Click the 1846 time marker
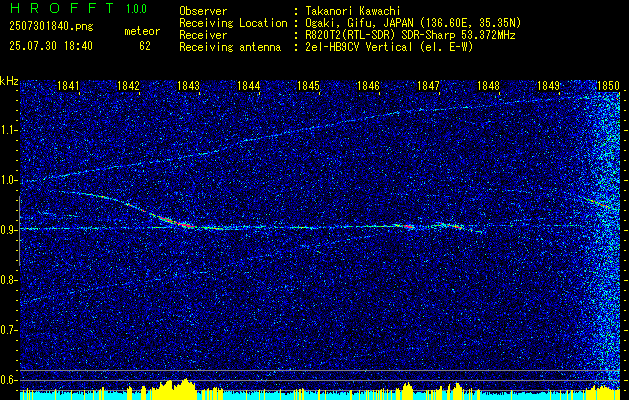This screenshot has width=629, height=400. (368, 85)
